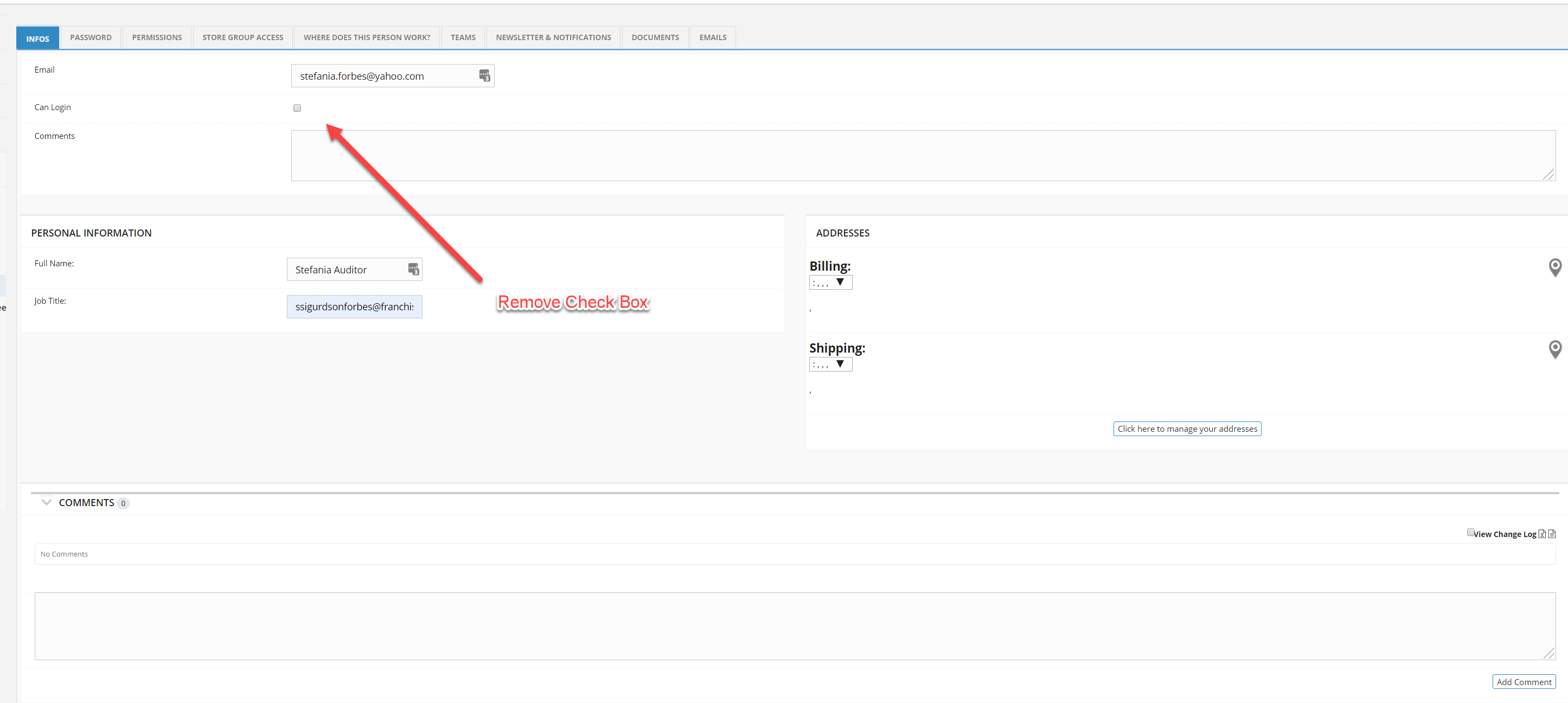1568x703 pixels.
Task: Collapse the COMMENTS section with its chevron
Action: [x=46, y=502]
